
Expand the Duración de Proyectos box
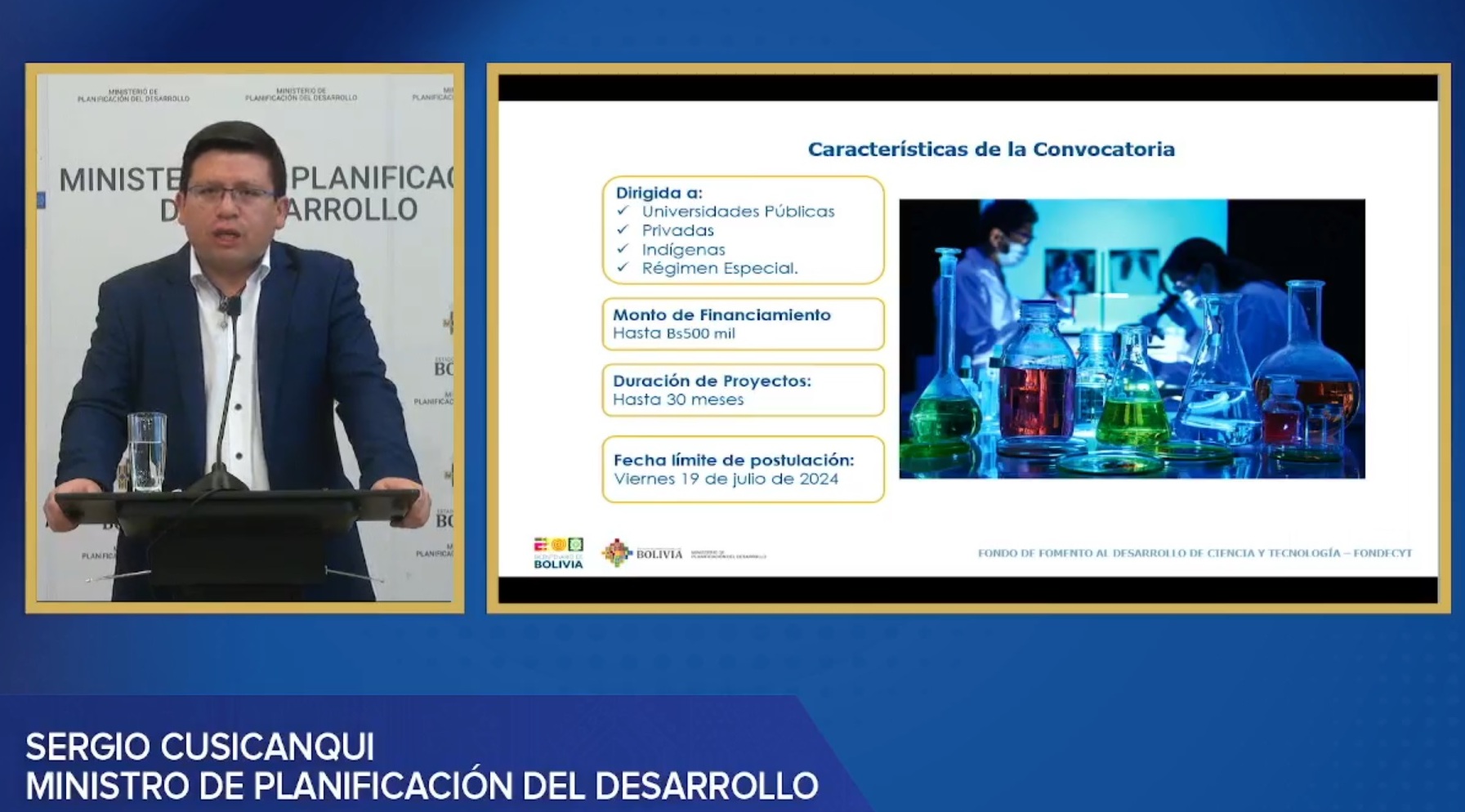point(742,390)
